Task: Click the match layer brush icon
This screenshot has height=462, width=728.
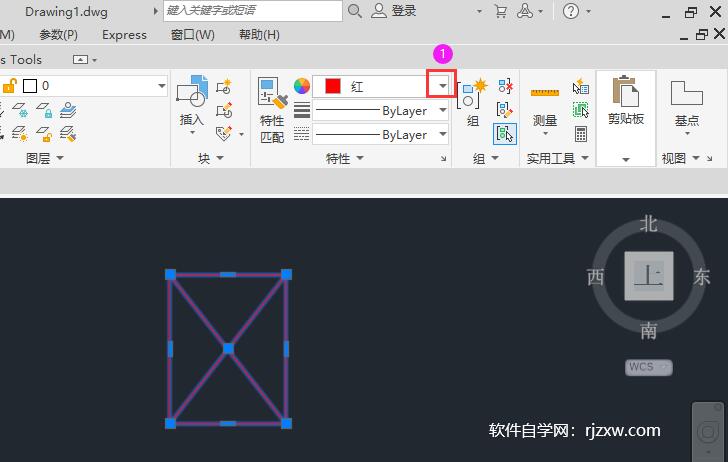Action: coord(68,134)
